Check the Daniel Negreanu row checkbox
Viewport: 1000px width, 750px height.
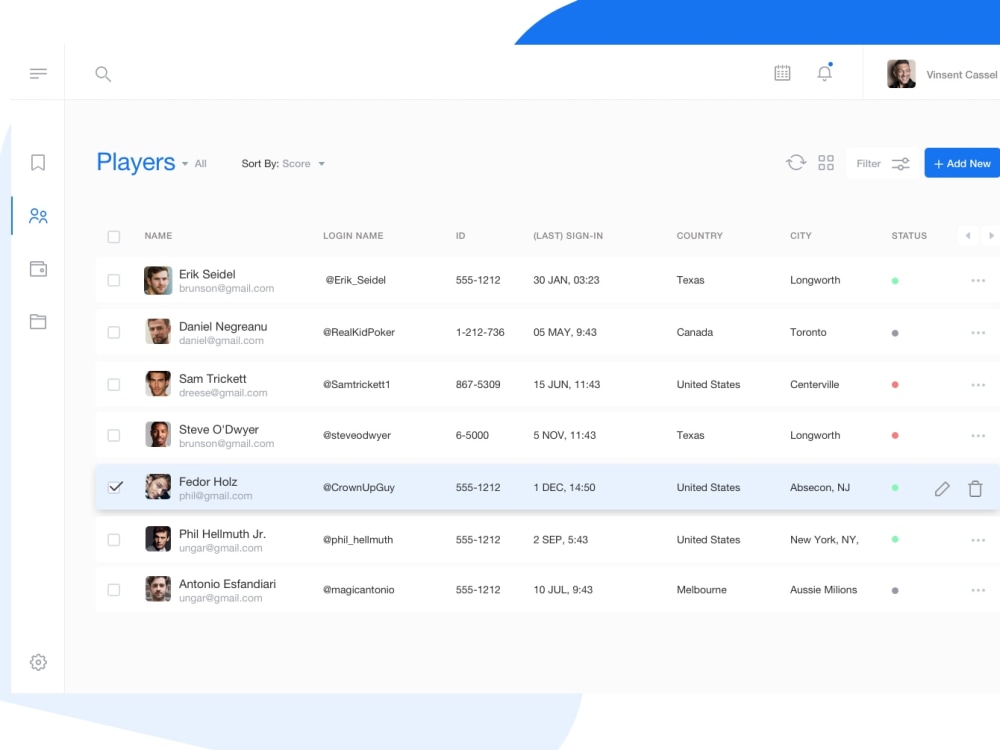[x=114, y=332]
